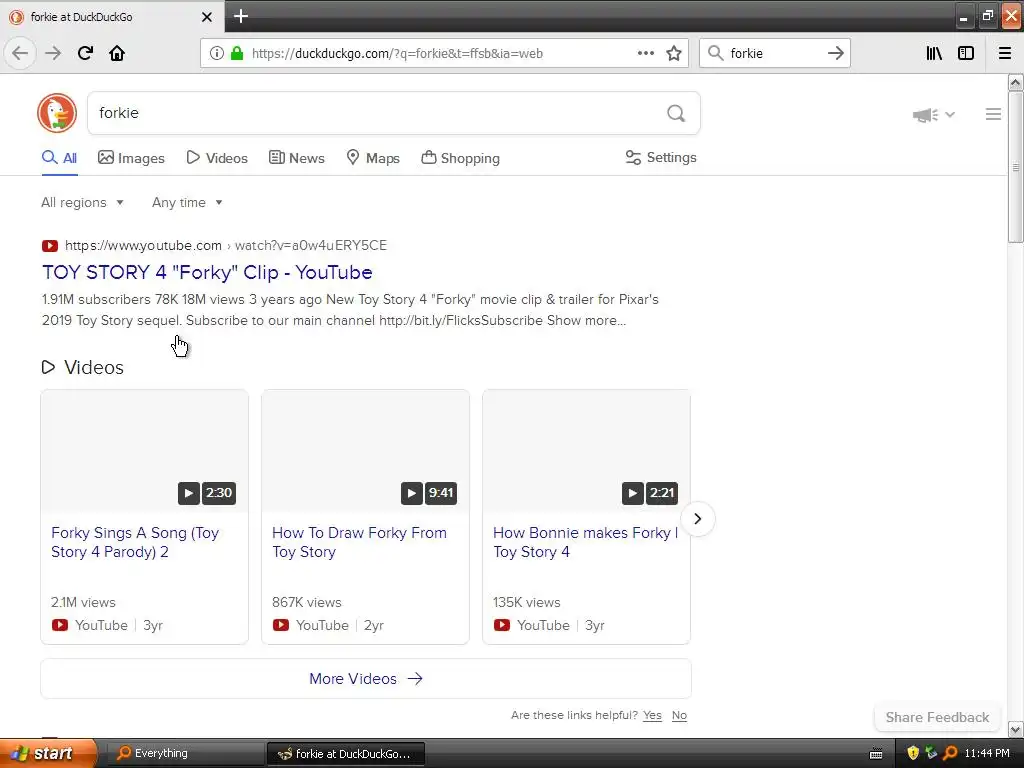Show site information via the info icon
The image size is (1024, 768).
(216, 53)
